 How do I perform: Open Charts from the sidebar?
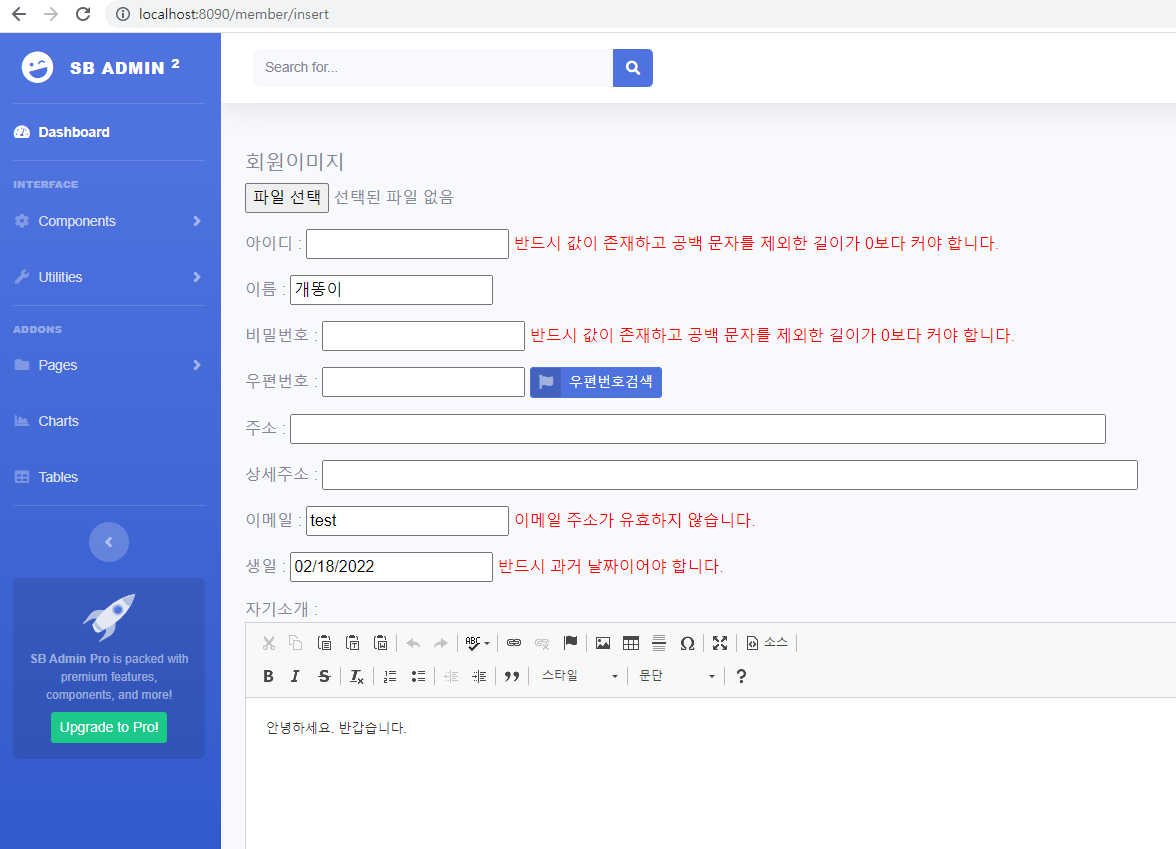58,422
